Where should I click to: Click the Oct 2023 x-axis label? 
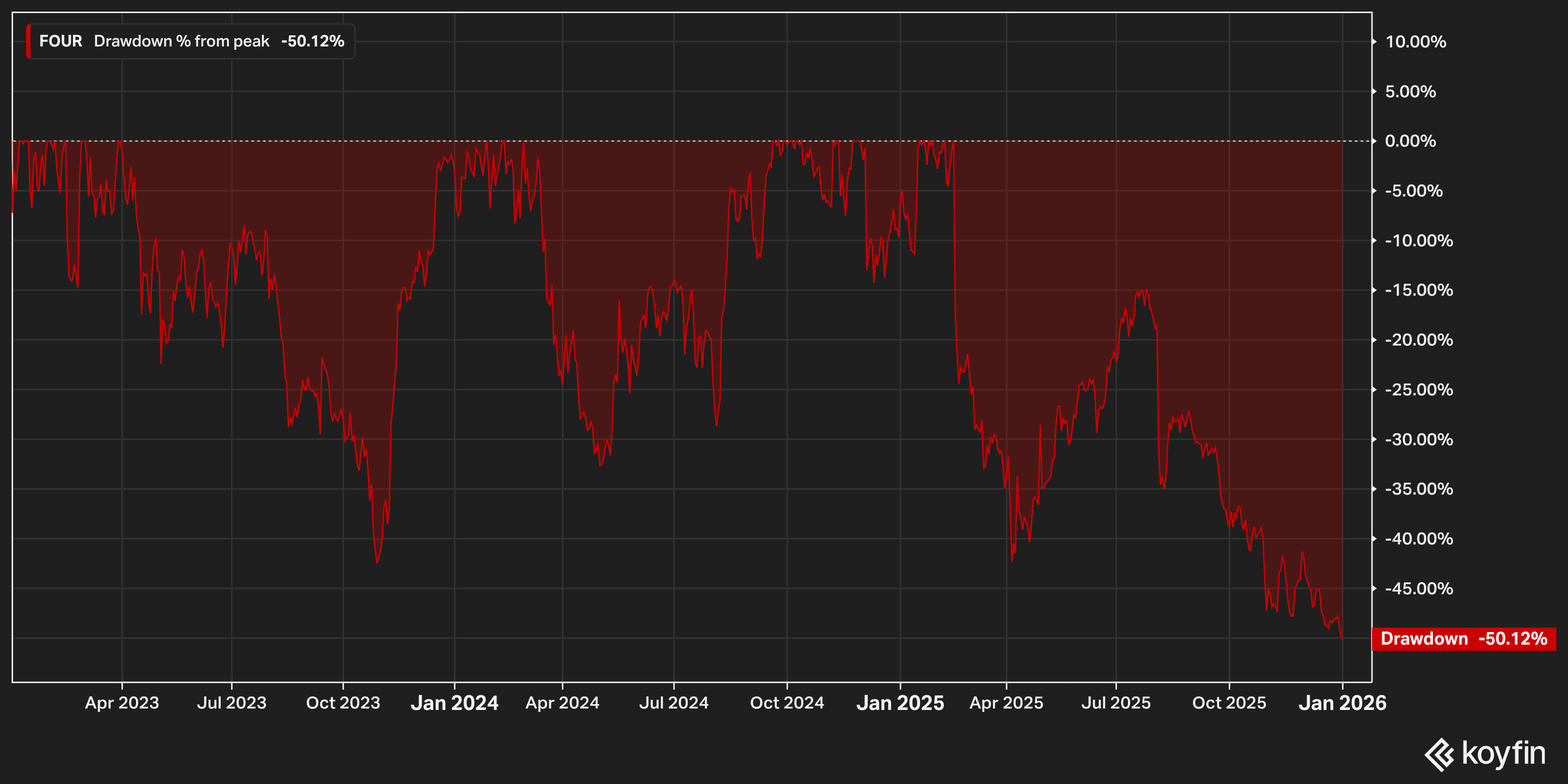343,703
